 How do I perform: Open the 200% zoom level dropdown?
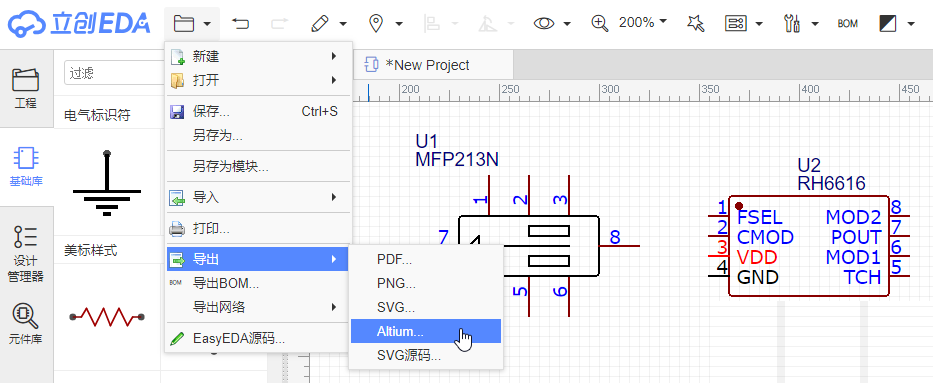642,23
